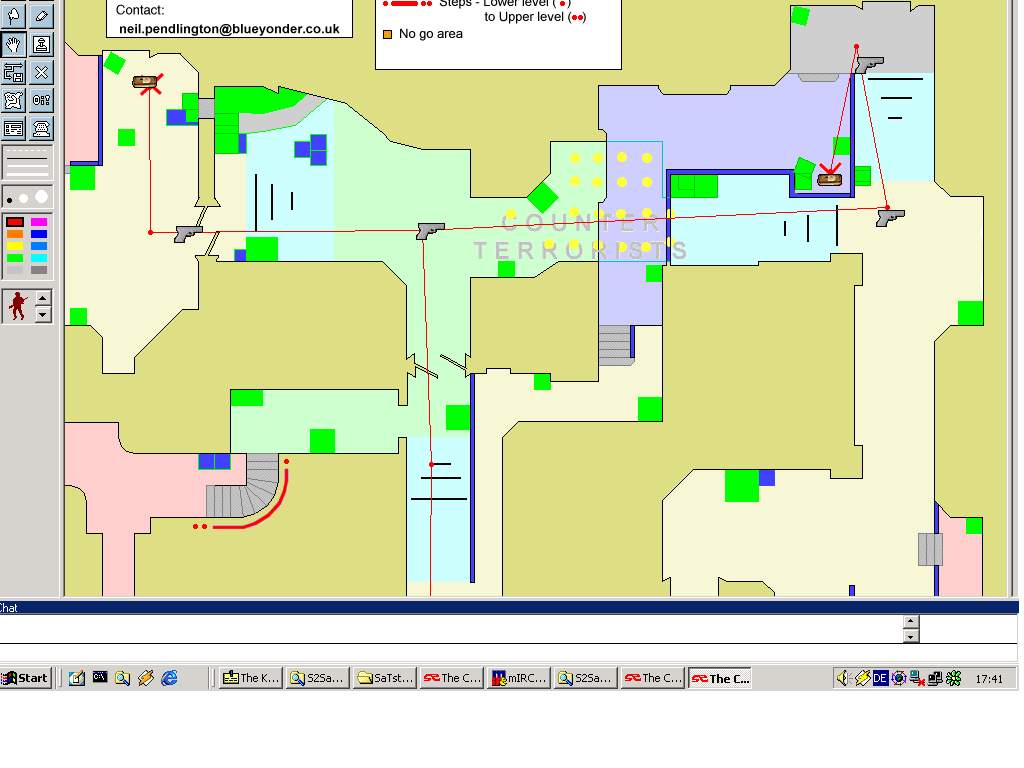Click the route save tool icon
Screen dimensions: 1024x768
(13, 72)
